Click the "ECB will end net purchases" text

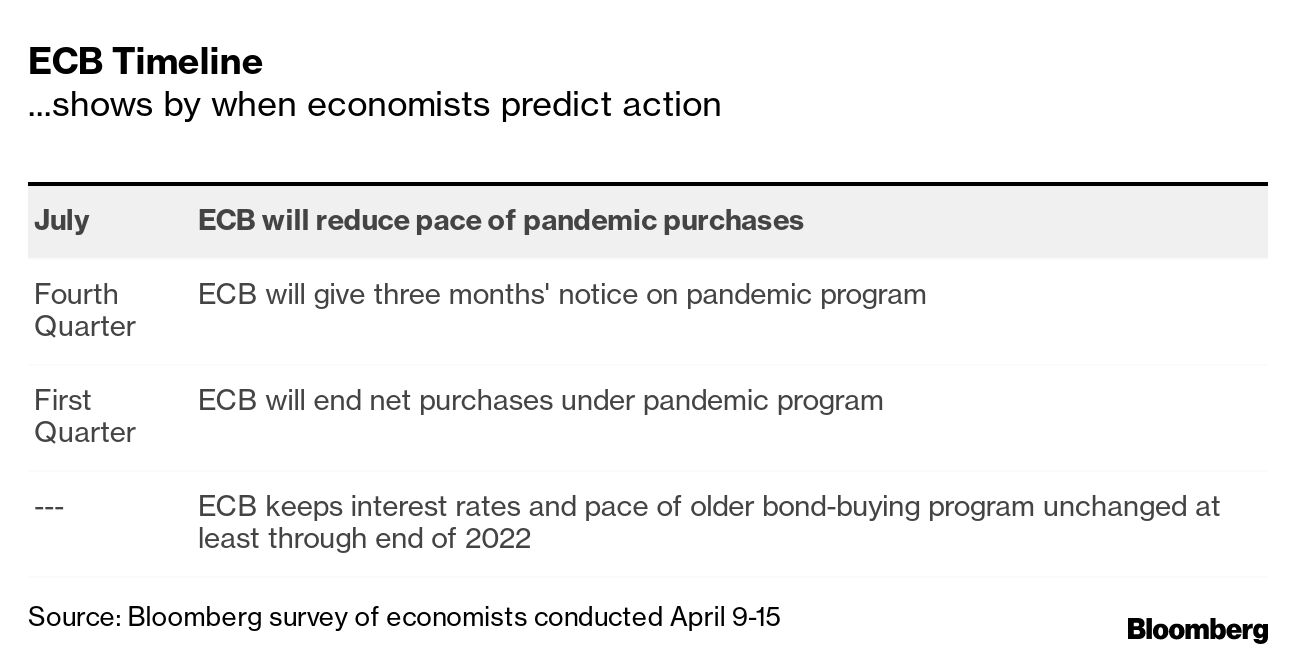pos(540,401)
